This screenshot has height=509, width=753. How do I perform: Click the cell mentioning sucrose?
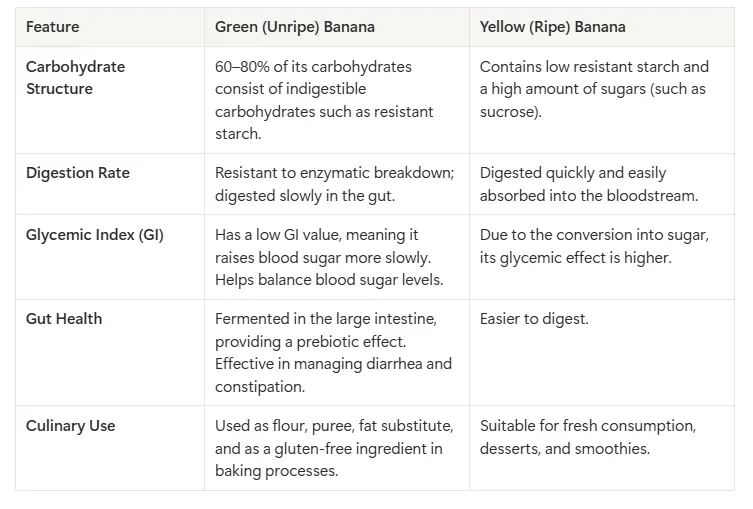pyautogui.click(x=594, y=89)
